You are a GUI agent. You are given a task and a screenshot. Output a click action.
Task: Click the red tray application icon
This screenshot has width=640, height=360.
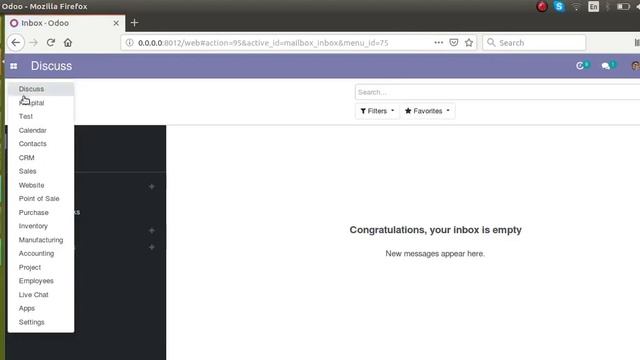pyautogui.click(x=542, y=7)
